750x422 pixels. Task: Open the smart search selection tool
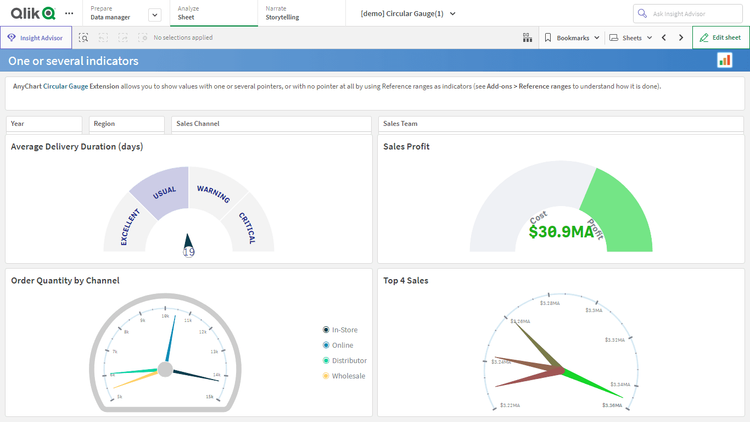coord(84,37)
